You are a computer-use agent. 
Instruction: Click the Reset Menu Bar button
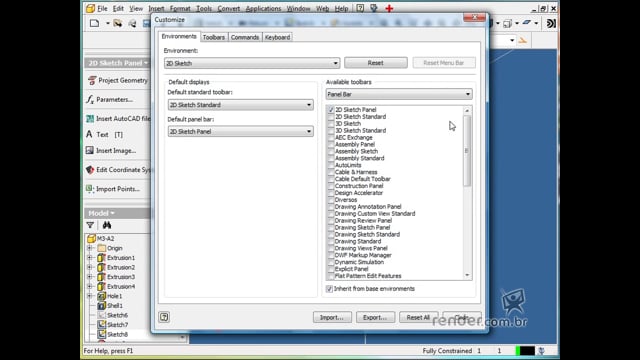pyautogui.click(x=444, y=63)
